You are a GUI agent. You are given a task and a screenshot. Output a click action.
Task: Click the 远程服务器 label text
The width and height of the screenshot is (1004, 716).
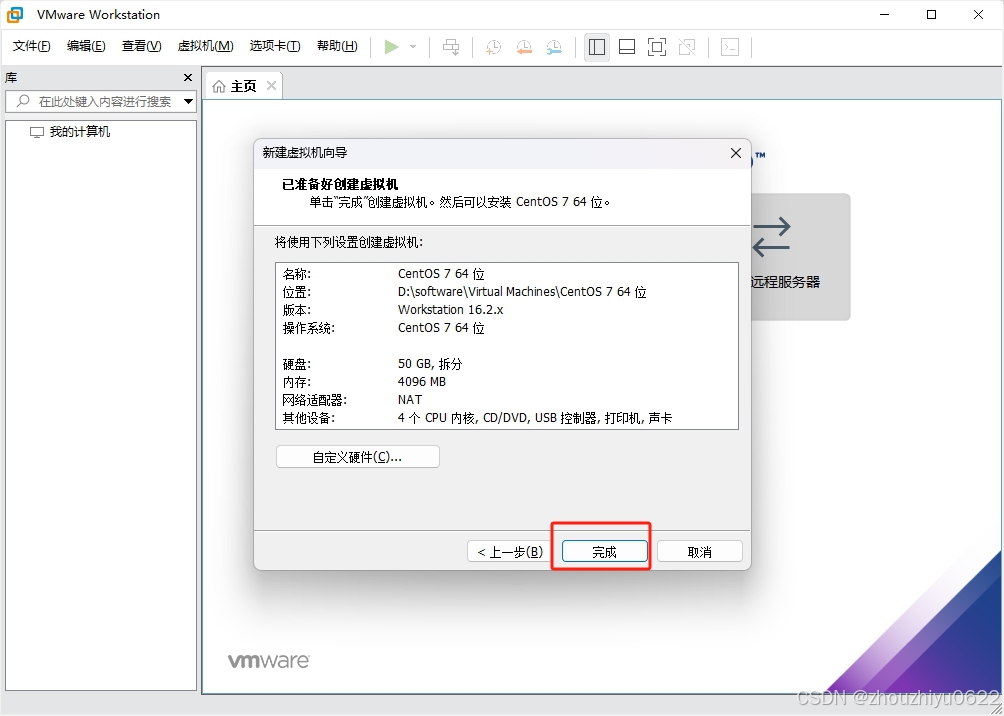point(786,282)
